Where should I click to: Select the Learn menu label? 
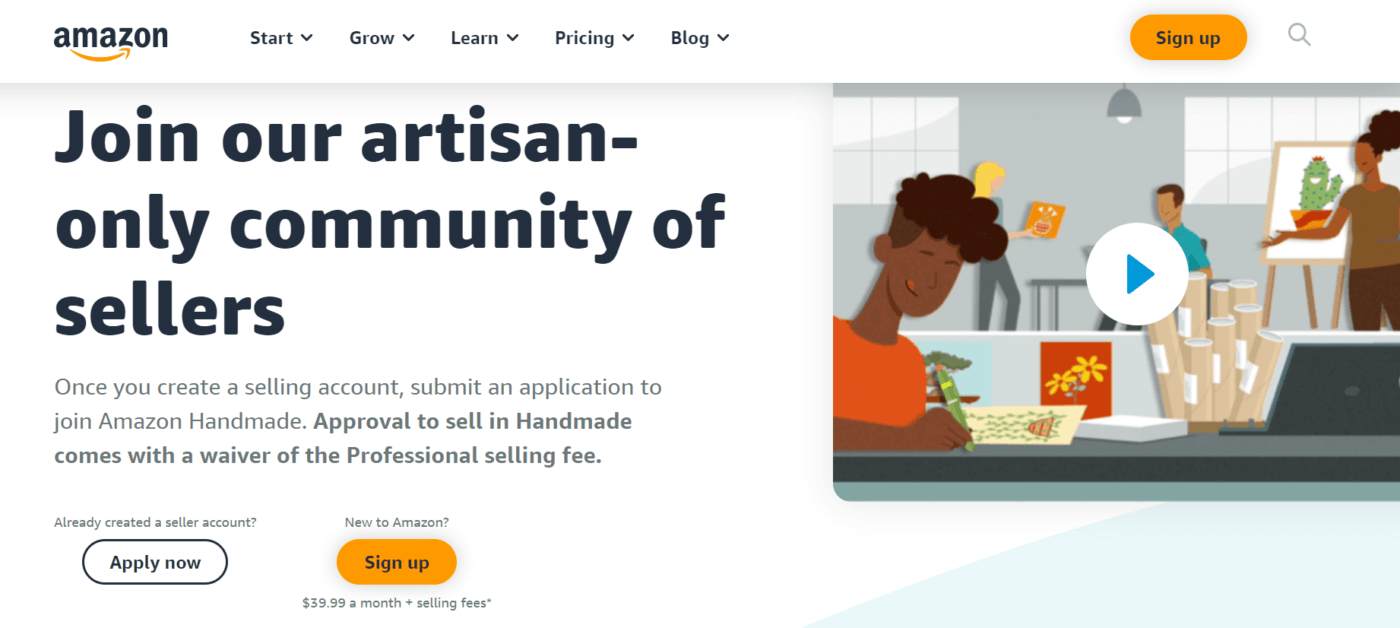tap(474, 38)
